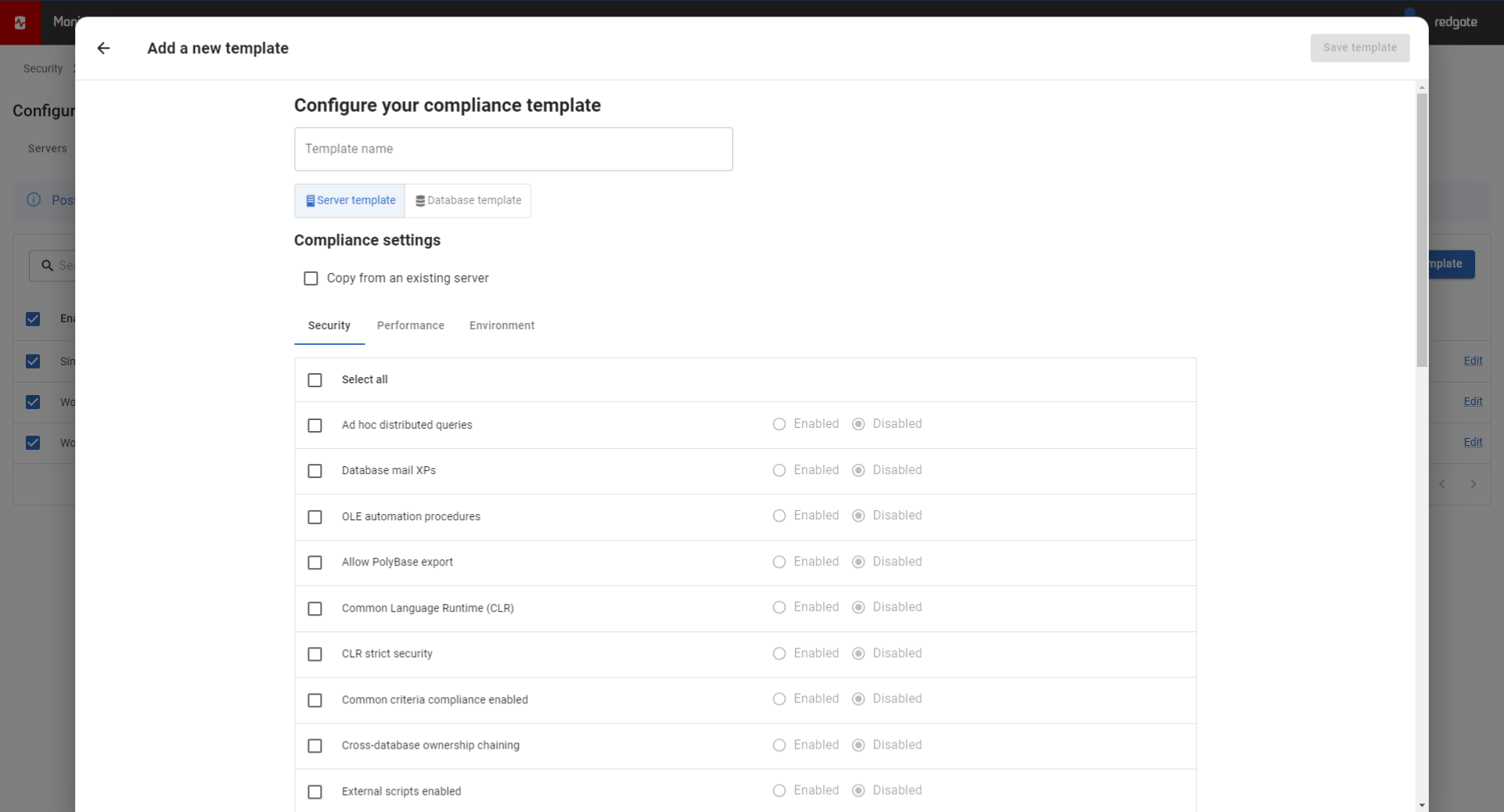
Task: Switch to the Performance tab
Action: pyautogui.click(x=410, y=325)
